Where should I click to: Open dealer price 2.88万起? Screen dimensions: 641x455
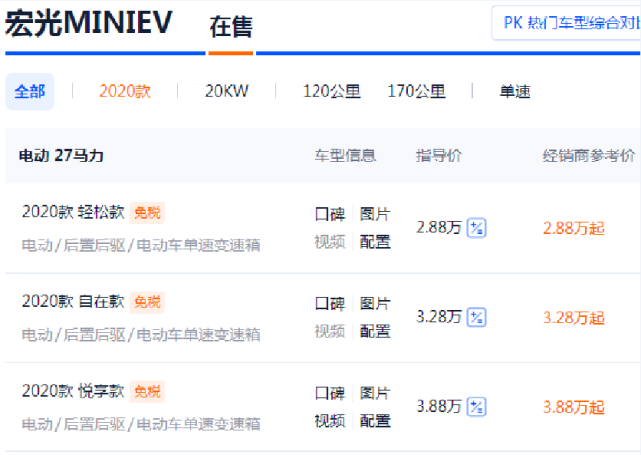coord(574,228)
